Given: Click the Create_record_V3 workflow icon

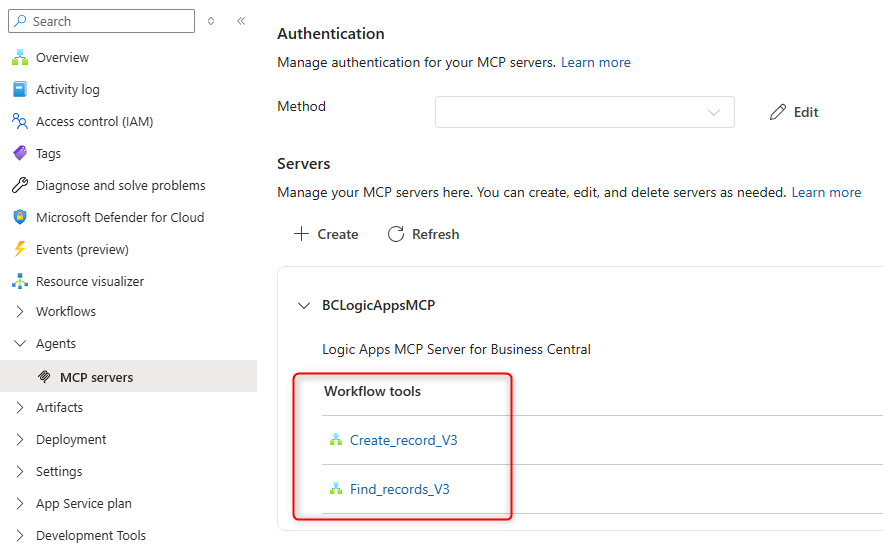Looking at the screenshot, I should pyautogui.click(x=336, y=440).
